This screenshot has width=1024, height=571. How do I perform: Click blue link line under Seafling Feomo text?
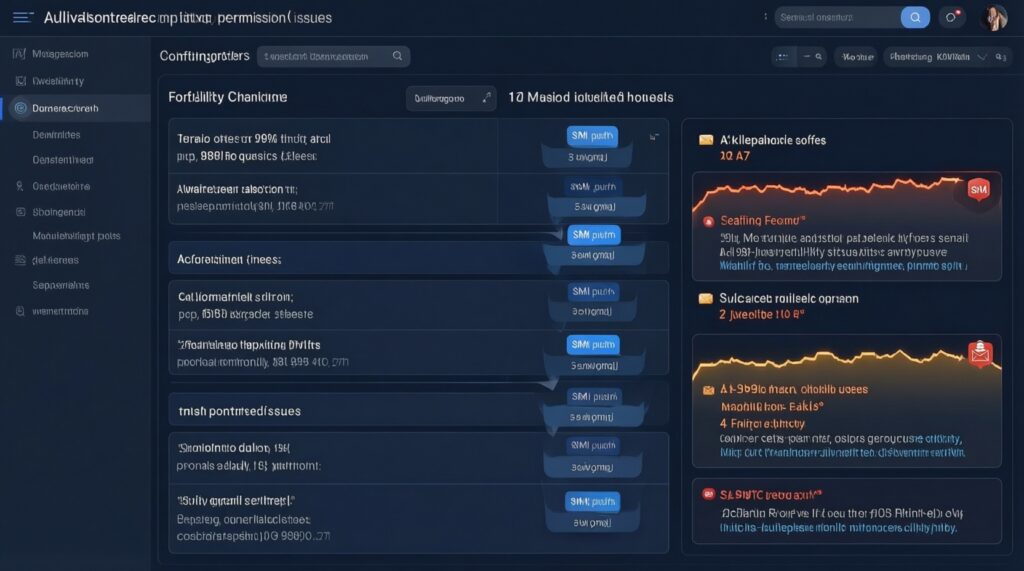[843, 266]
